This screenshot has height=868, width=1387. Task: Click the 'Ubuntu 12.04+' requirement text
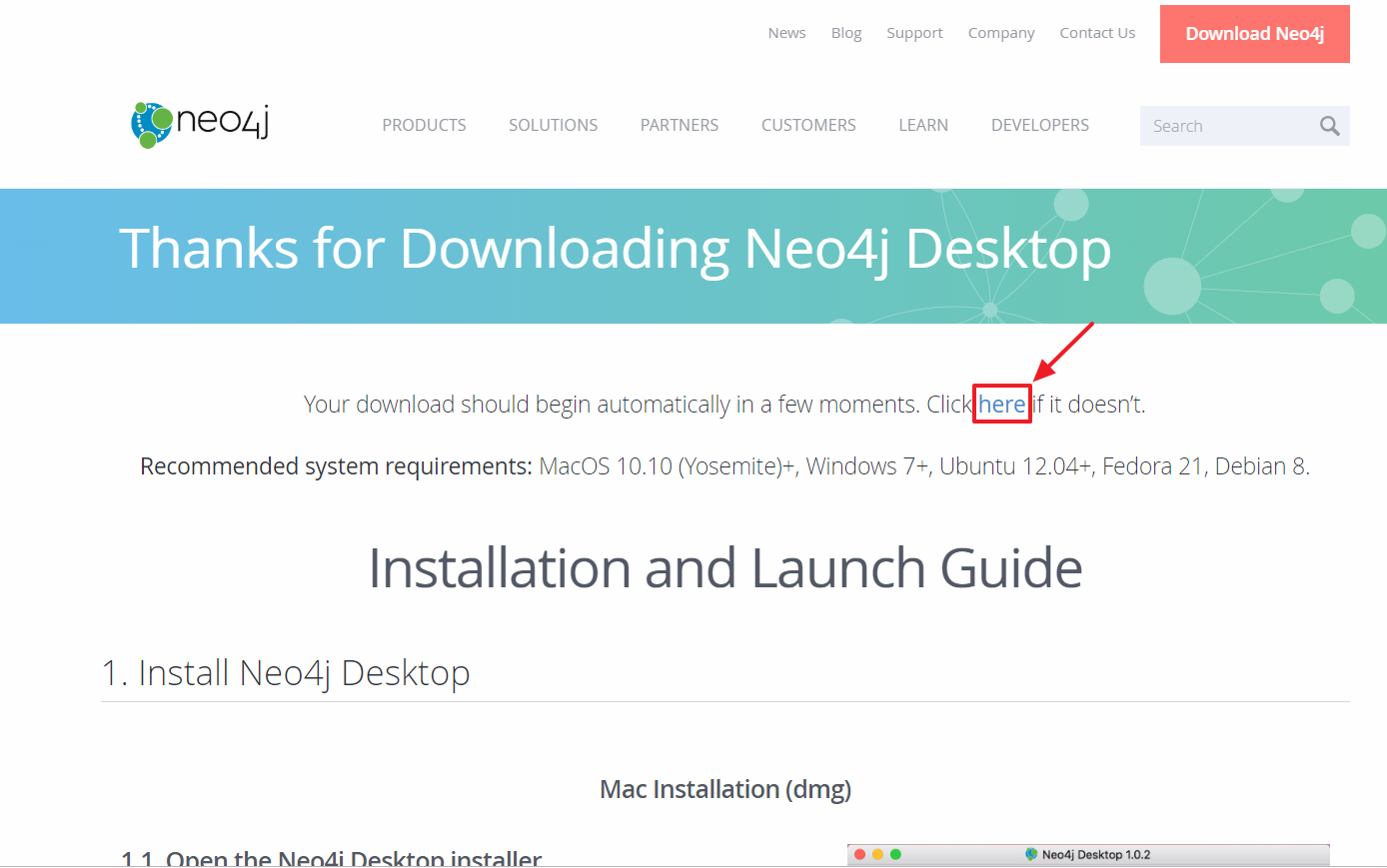click(x=1015, y=466)
